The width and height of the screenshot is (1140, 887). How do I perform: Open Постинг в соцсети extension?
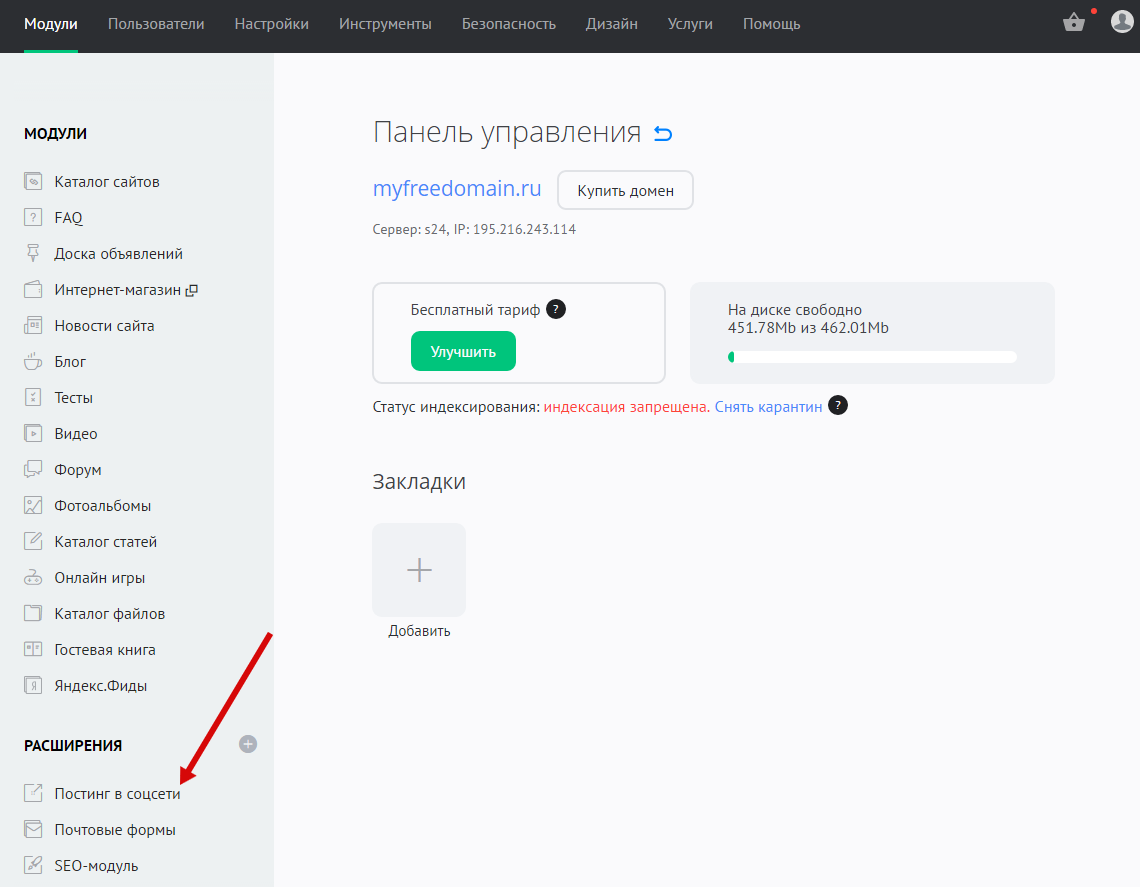(117, 794)
